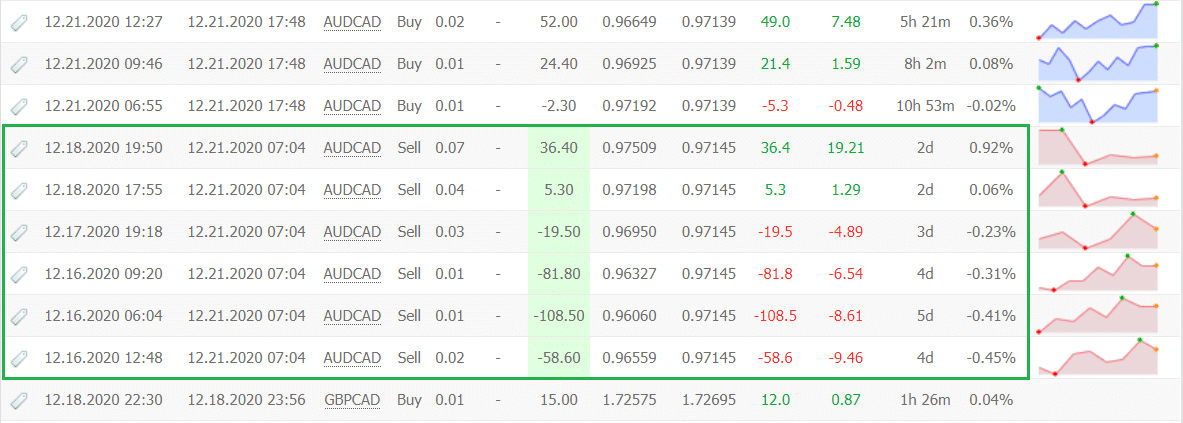View the mini chart for the 0.92% gain trade

(1098, 147)
